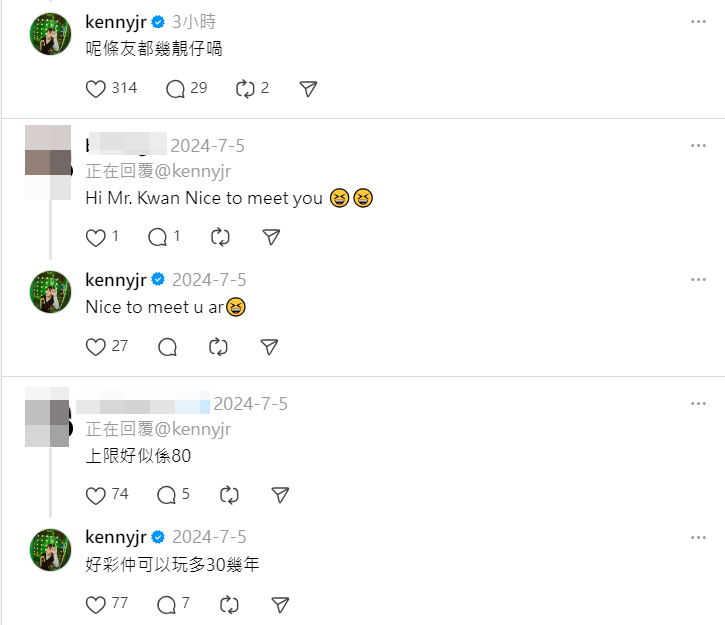Open more options for "Nice to meet u ar" reply
Viewport: 725px width, 625px height.
(x=698, y=280)
